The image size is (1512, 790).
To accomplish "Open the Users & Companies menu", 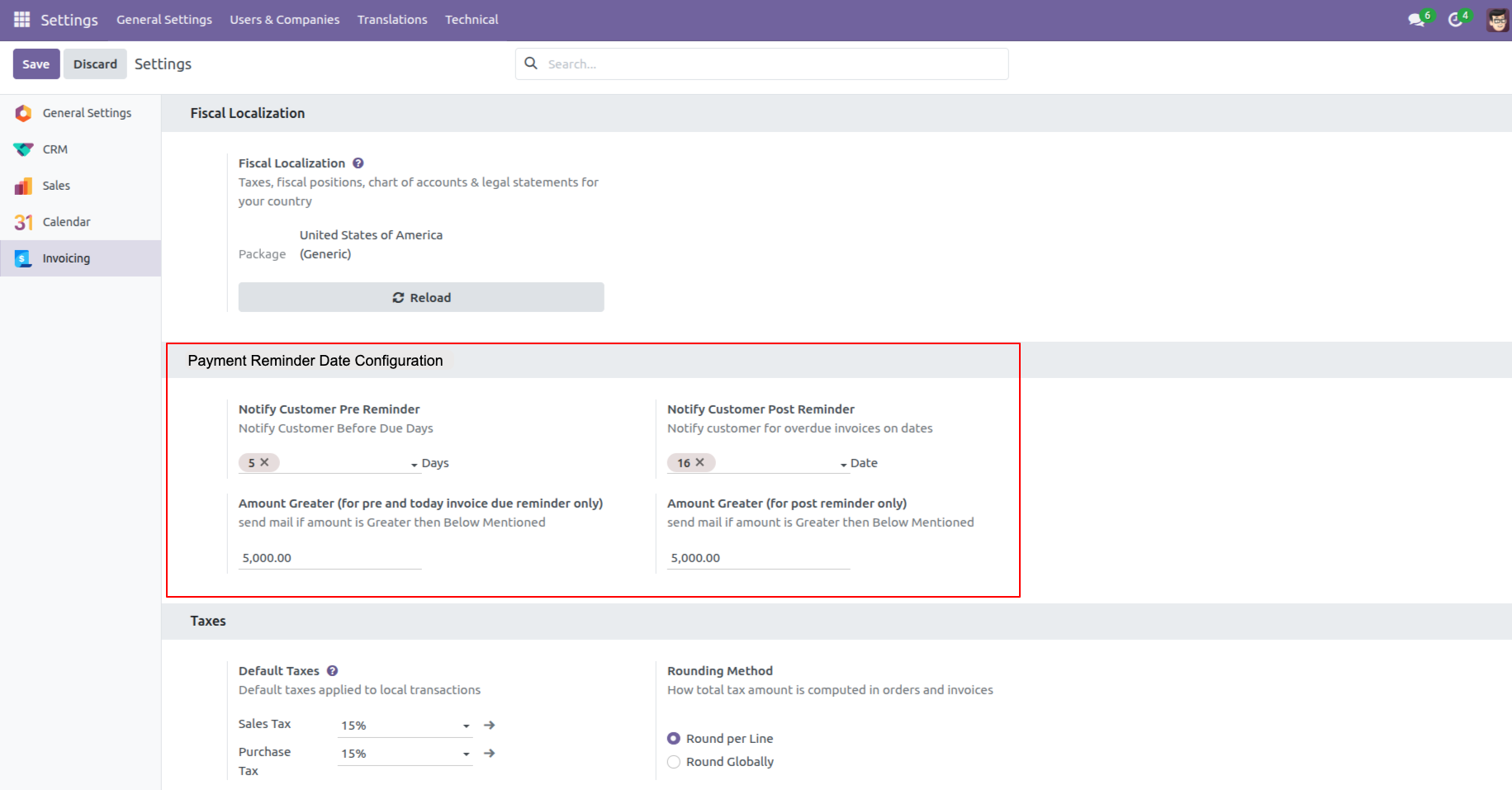I will click(284, 20).
